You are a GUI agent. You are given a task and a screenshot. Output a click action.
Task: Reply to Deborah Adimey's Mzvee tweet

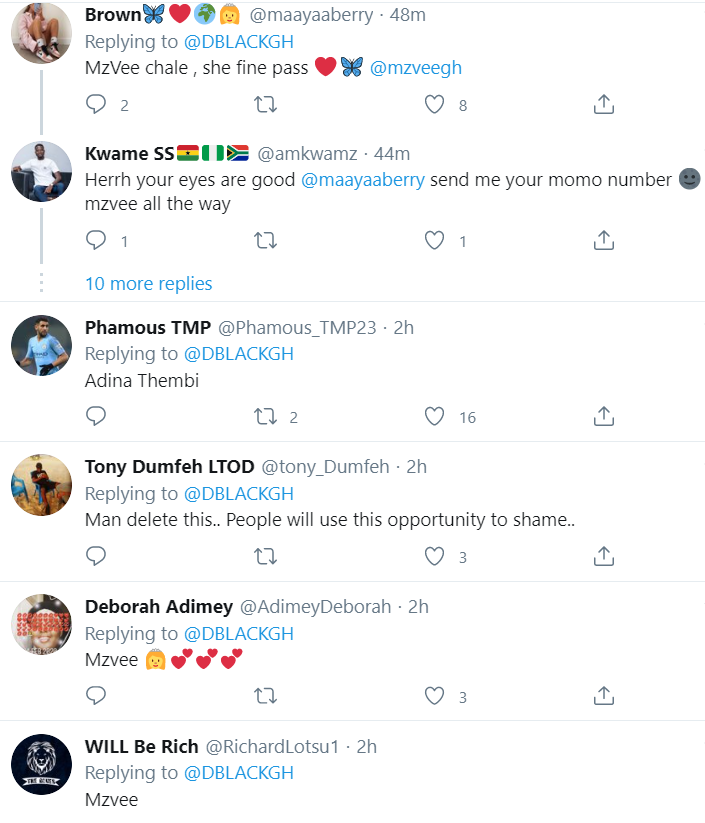(96, 695)
